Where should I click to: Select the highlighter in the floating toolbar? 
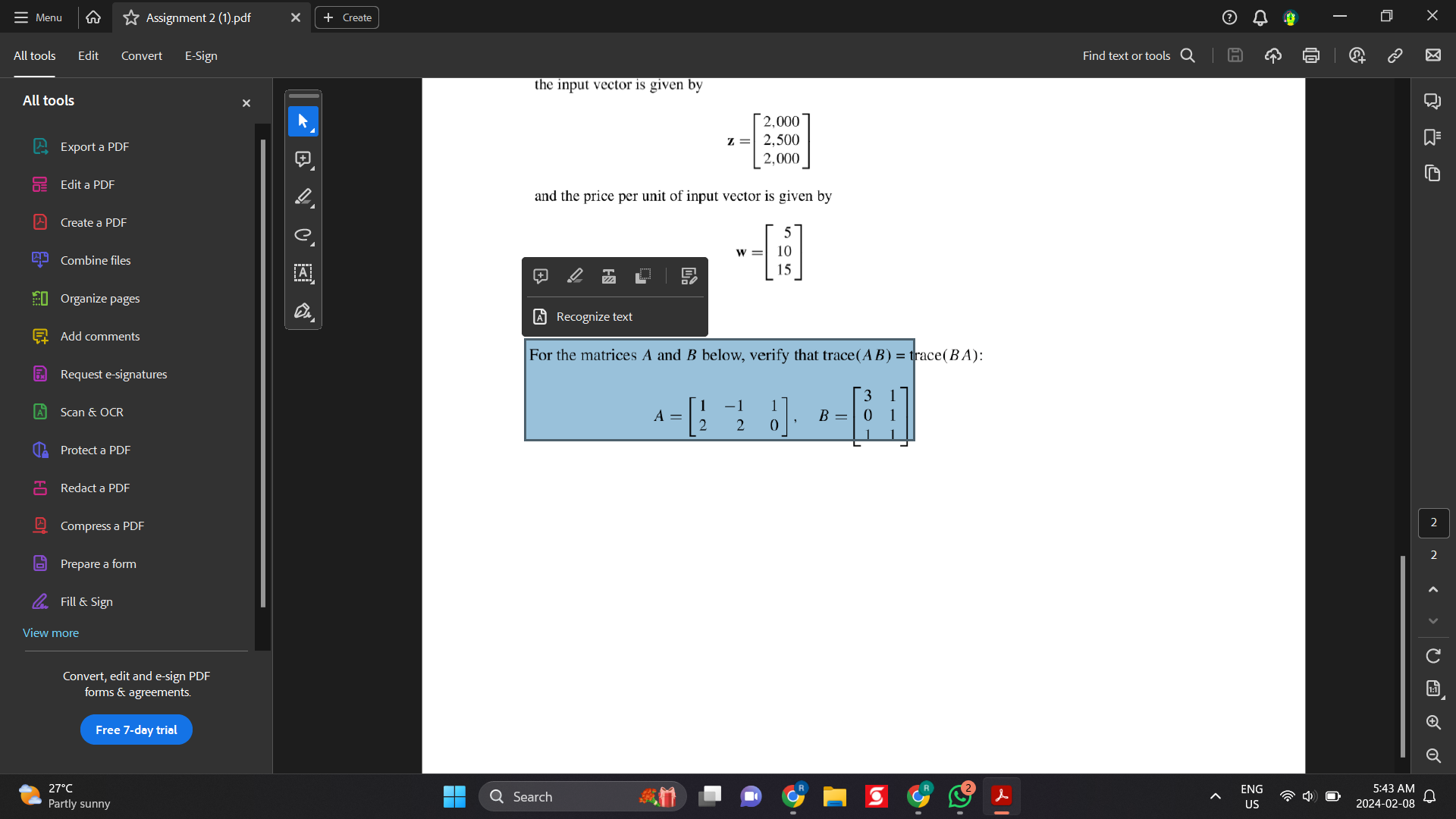point(576,276)
